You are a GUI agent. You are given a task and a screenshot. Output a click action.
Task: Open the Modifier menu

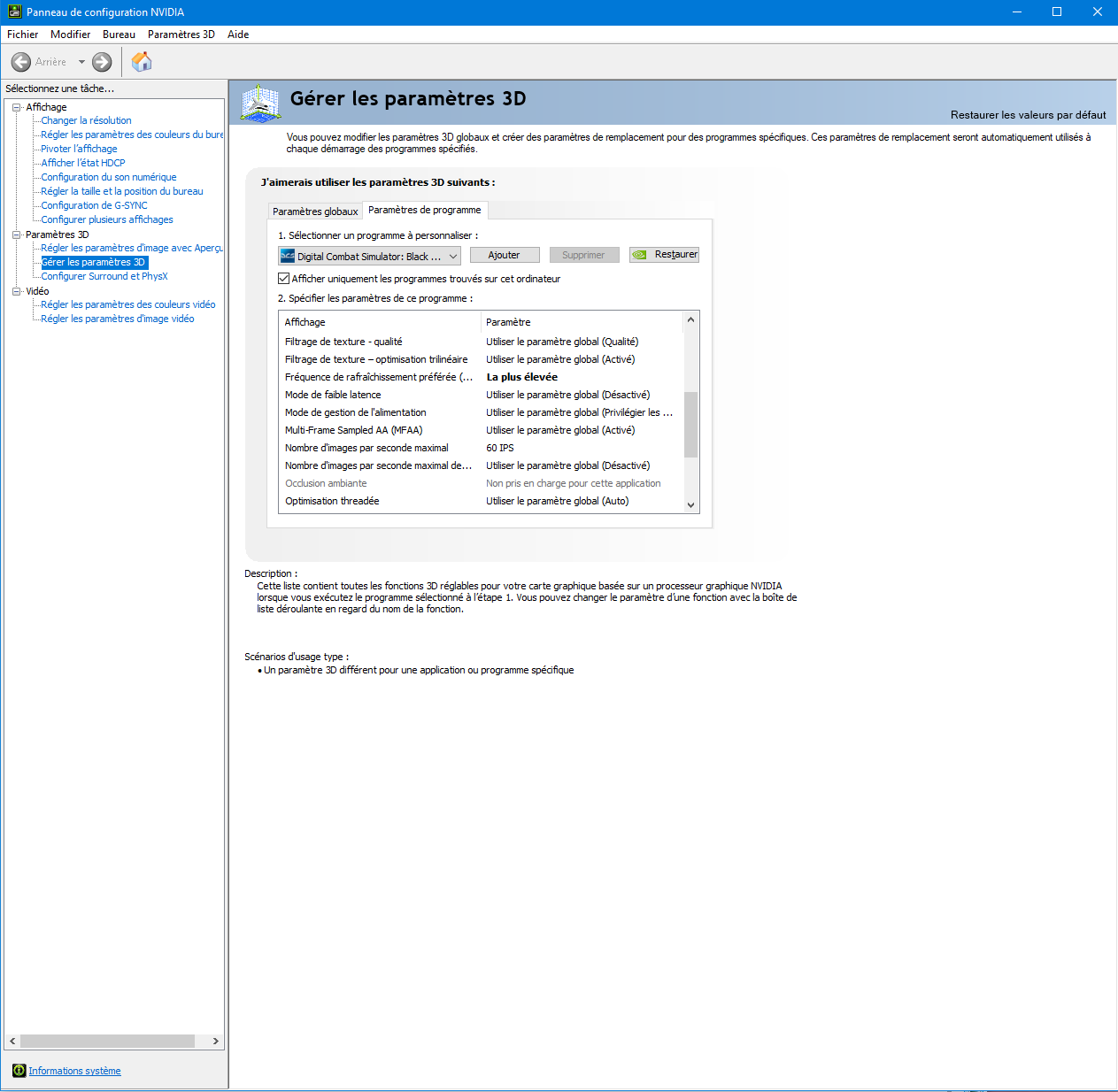[71, 35]
